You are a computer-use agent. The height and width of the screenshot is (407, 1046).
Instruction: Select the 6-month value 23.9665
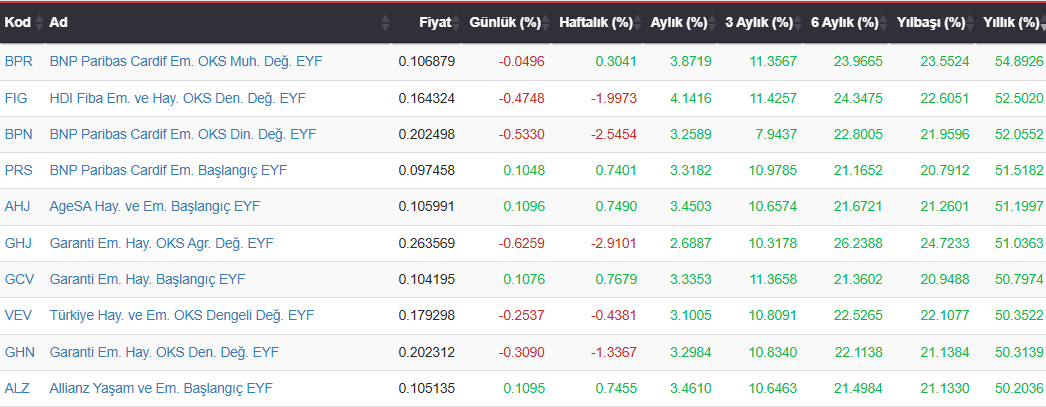point(858,61)
